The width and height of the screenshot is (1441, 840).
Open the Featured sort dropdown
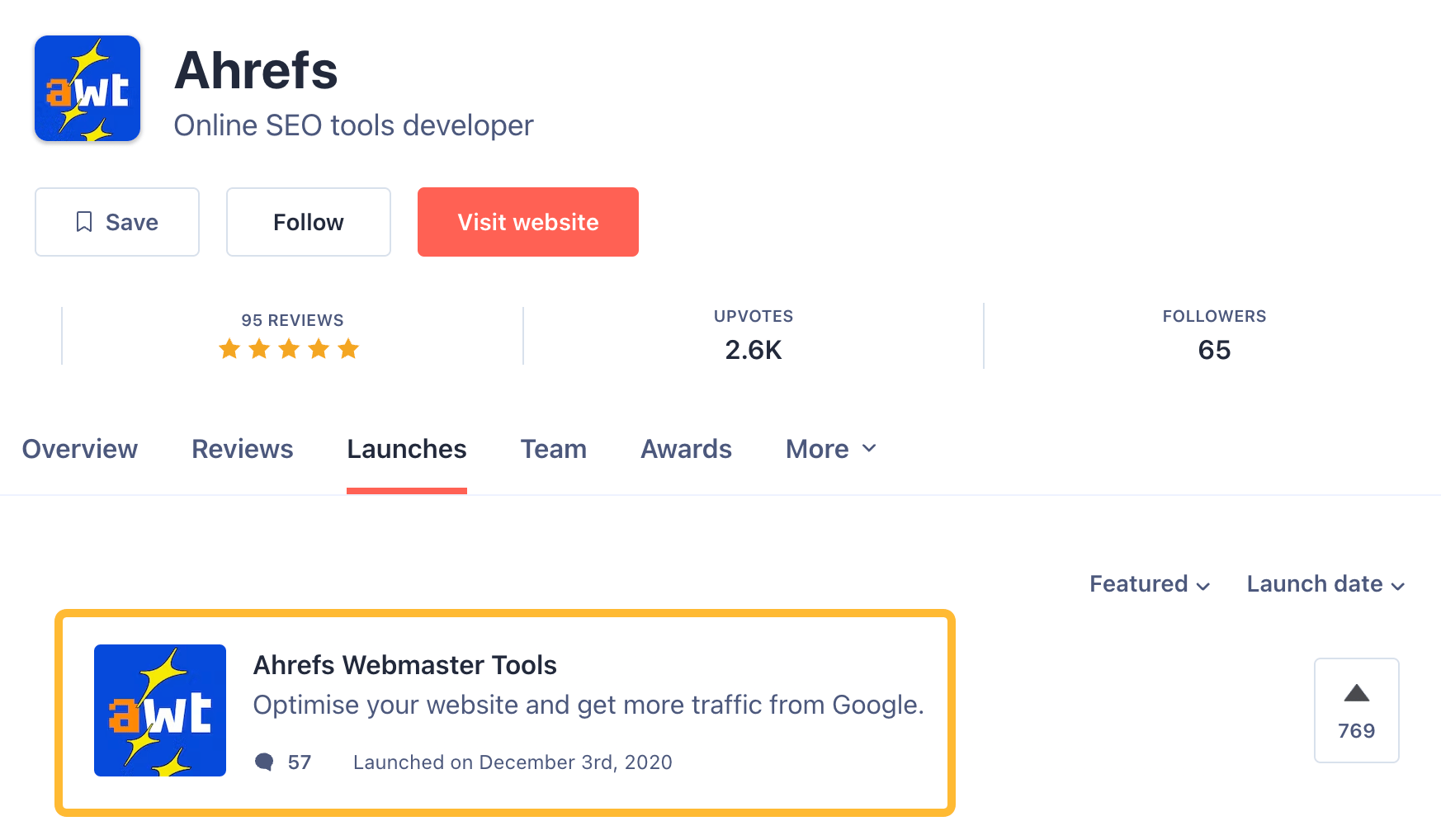[1149, 583]
